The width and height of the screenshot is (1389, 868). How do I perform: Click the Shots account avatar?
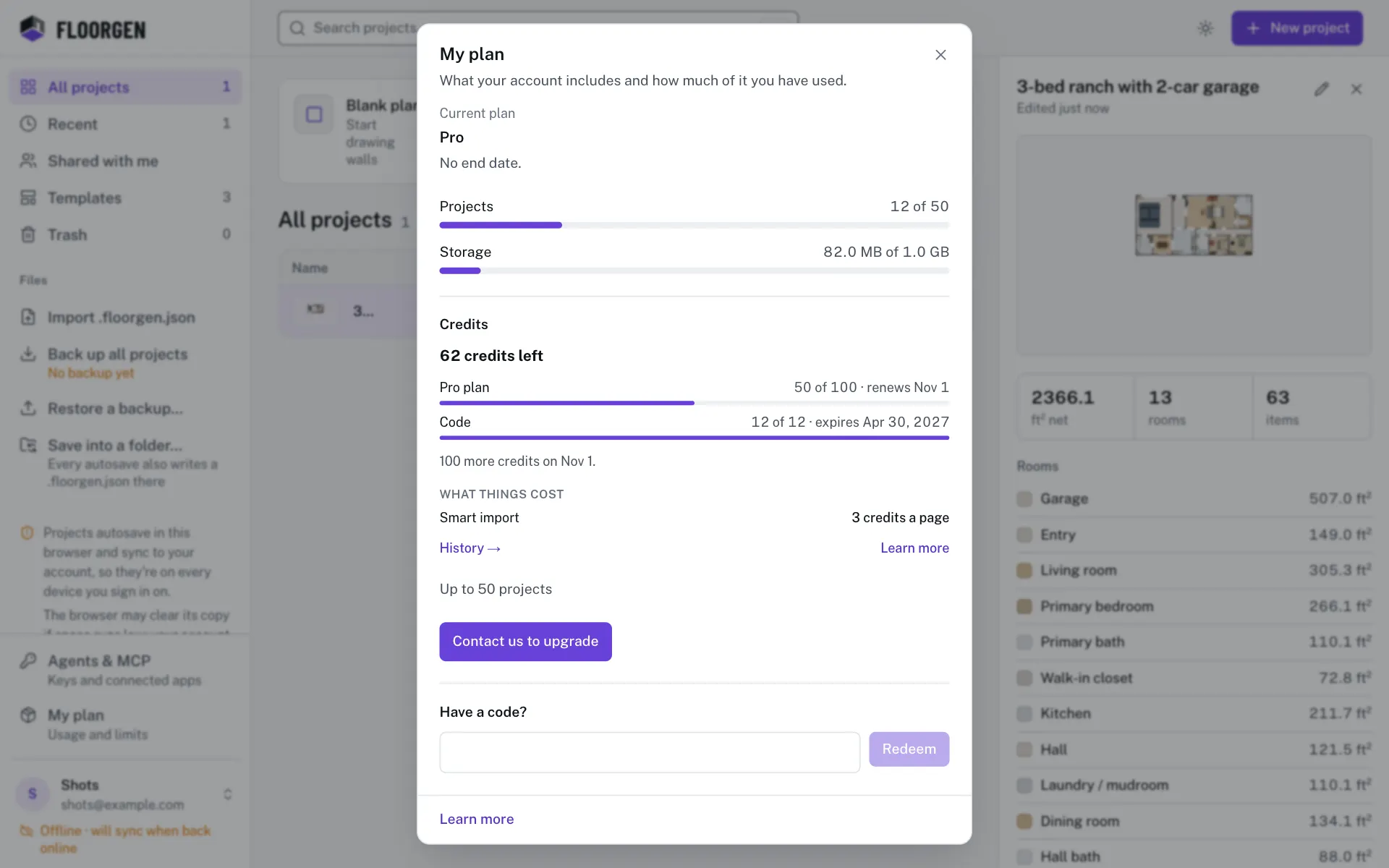(32, 793)
